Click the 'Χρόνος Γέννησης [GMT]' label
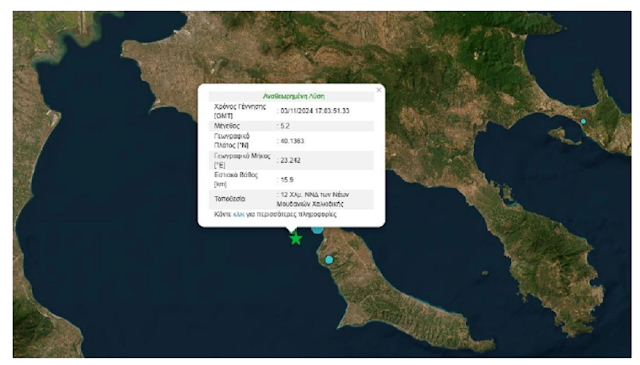This screenshot has height=365, width=640. click(240, 111)
